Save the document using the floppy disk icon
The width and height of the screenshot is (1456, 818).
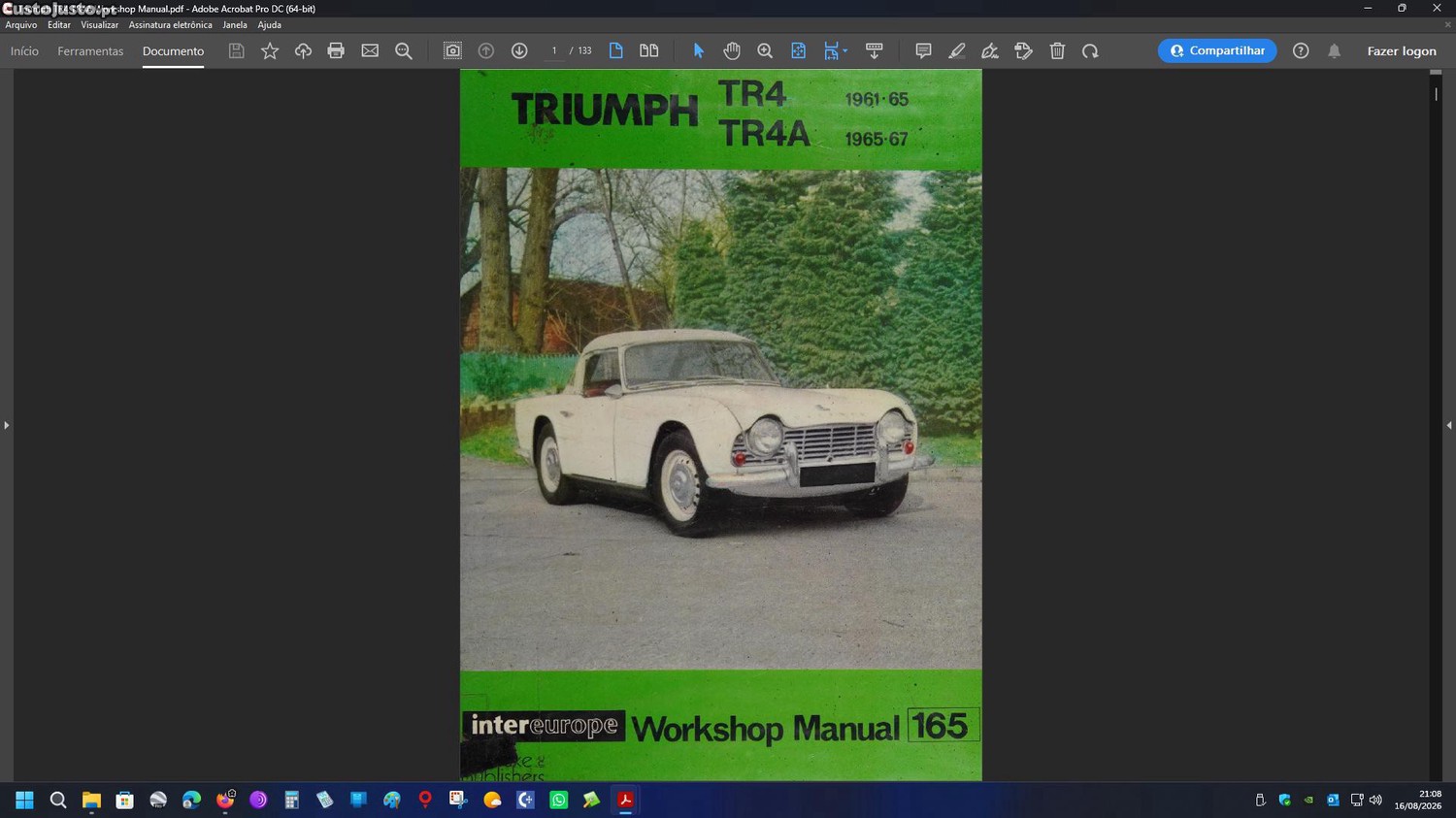(x=236, y=51)
